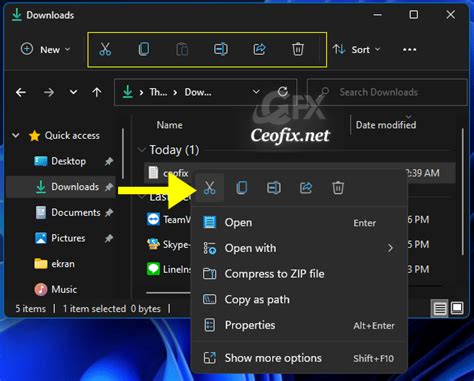
Task: Sort by the Name column header
Action: (x=170, y=125)
